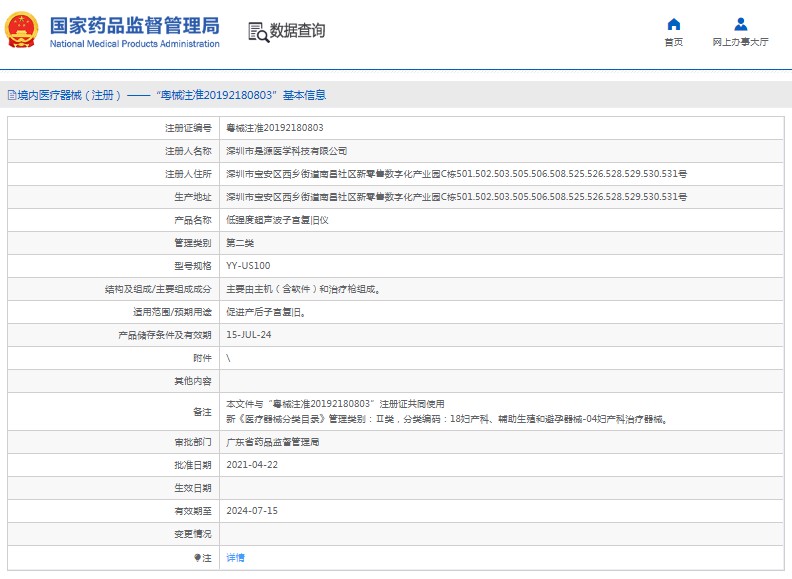Click the 附件 label
Screen dimensions: 792x579
(x=202, y=358)
